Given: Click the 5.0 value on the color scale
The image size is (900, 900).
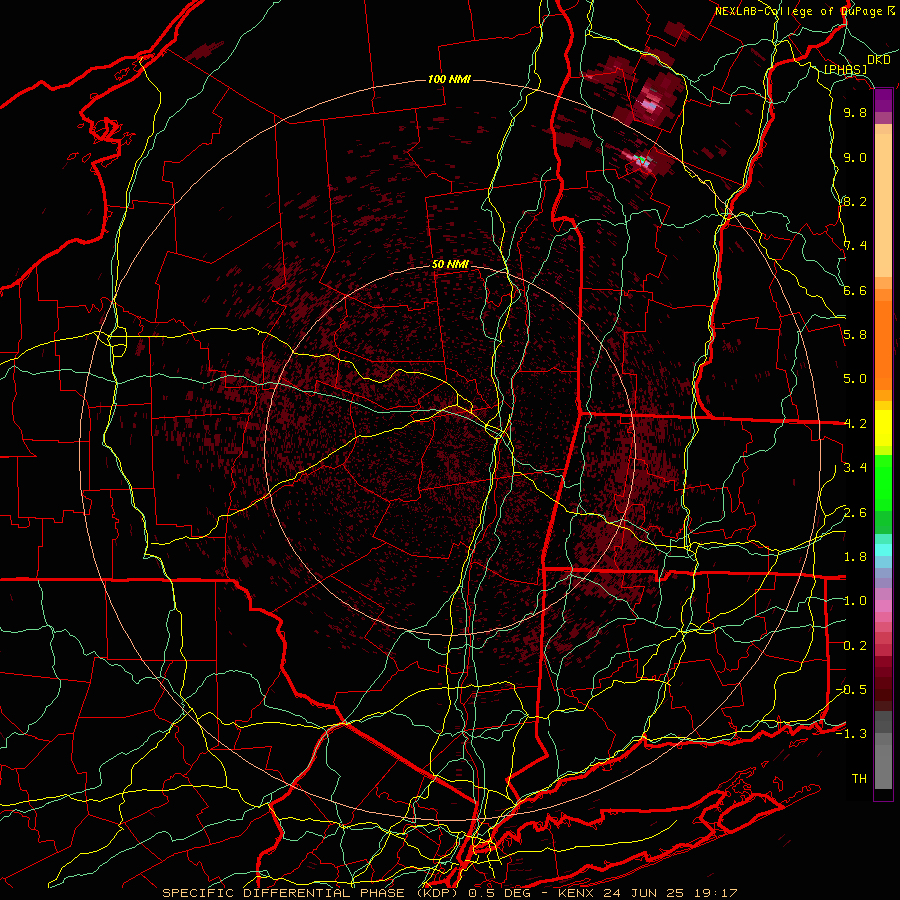Looking at the screenshot, I should pyautogui.click(x=855, y=379).
